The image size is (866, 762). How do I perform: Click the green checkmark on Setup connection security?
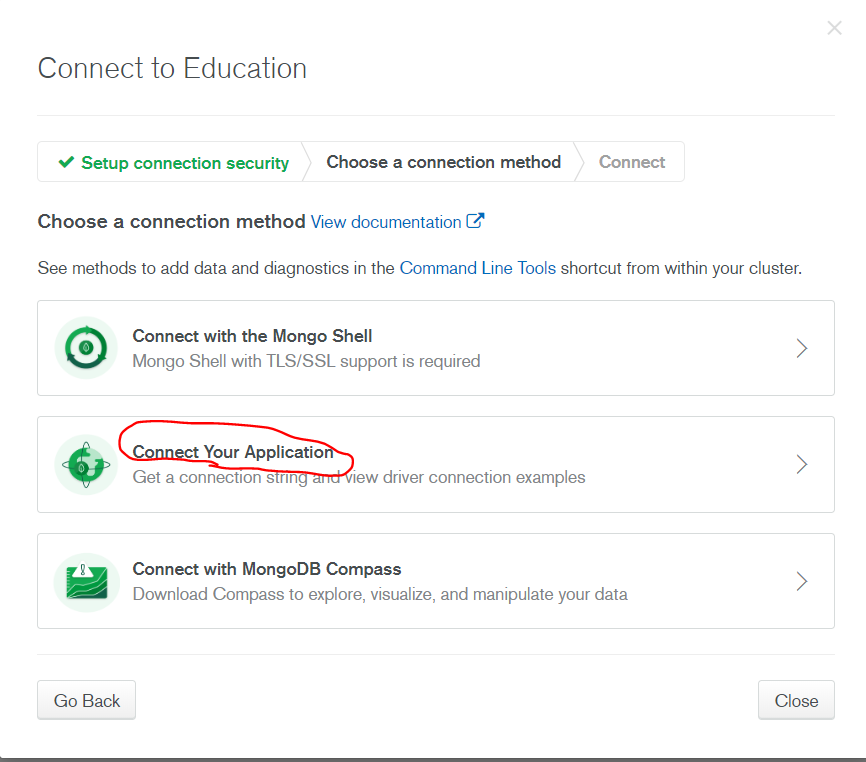point(66,162)
